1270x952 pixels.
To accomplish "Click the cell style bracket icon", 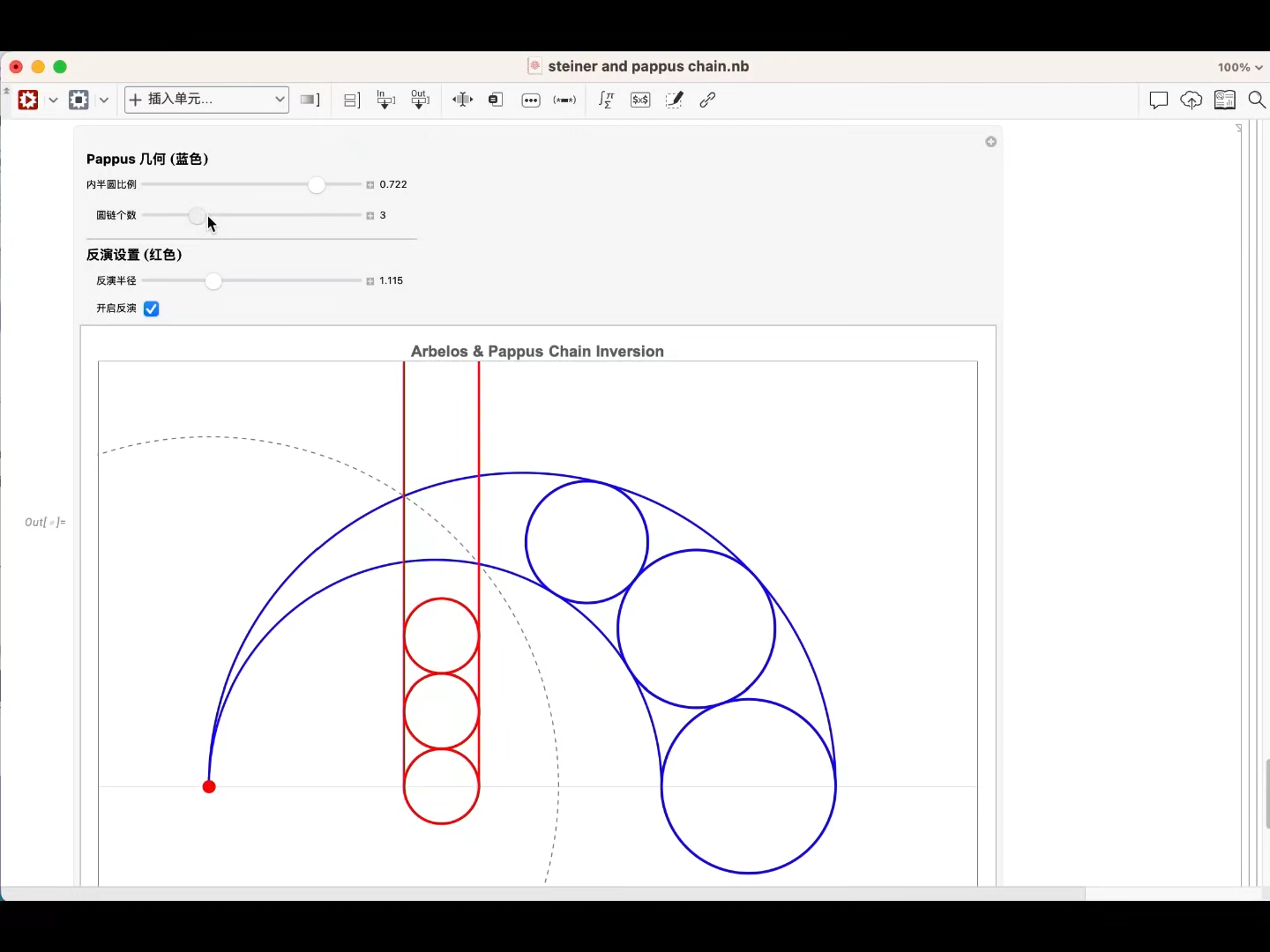I will [x=310, y=100].
